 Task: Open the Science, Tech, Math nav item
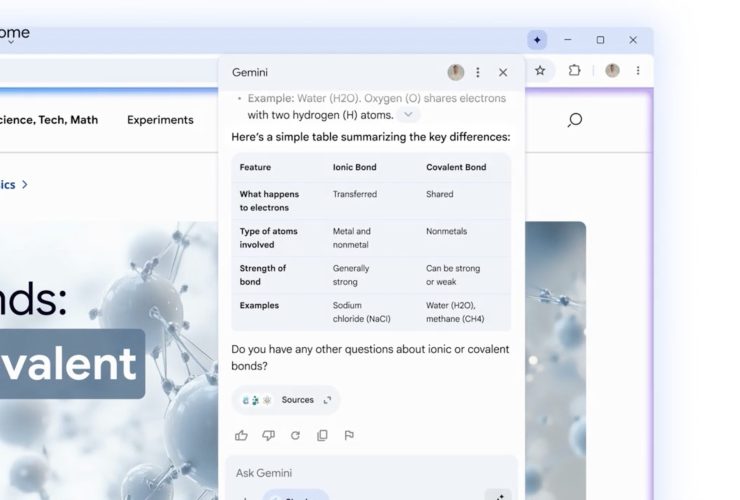tap(49, 120)
